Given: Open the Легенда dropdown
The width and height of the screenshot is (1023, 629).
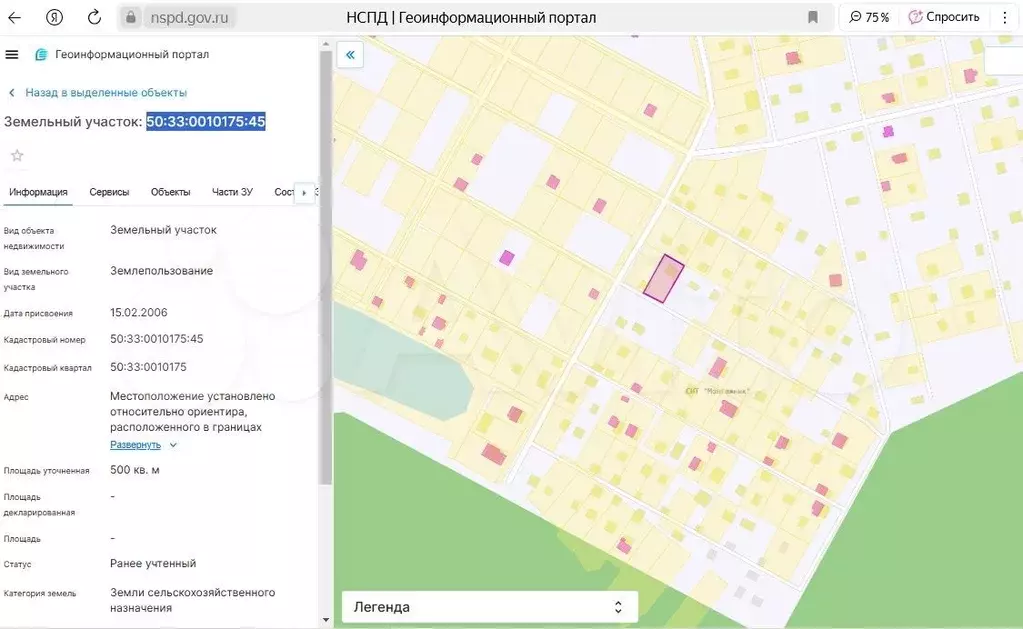Looking at the screenshot, I should coord(489,607).
